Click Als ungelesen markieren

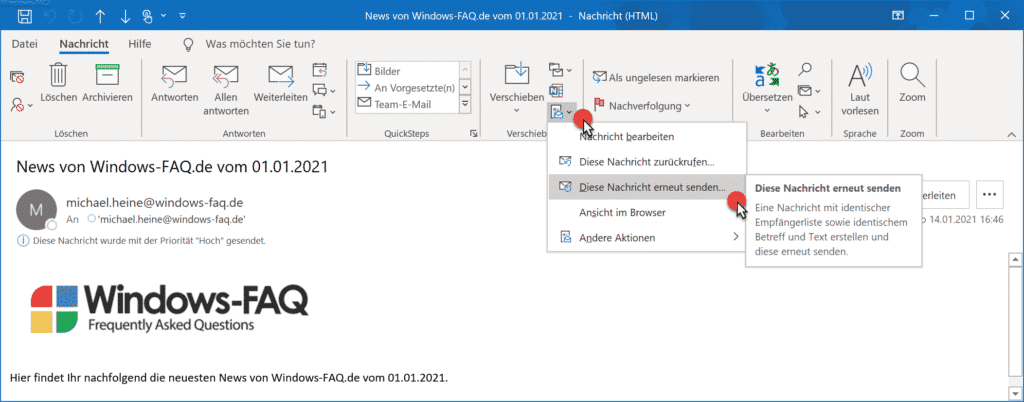(656, 77)
